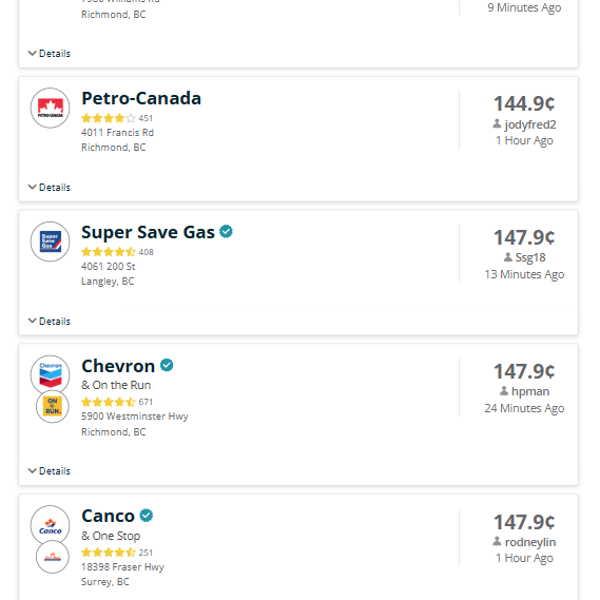Click the 144.9¢ price at Petro-Canada
This screenshot has width=600, height=600.
(x=523, y=104)
